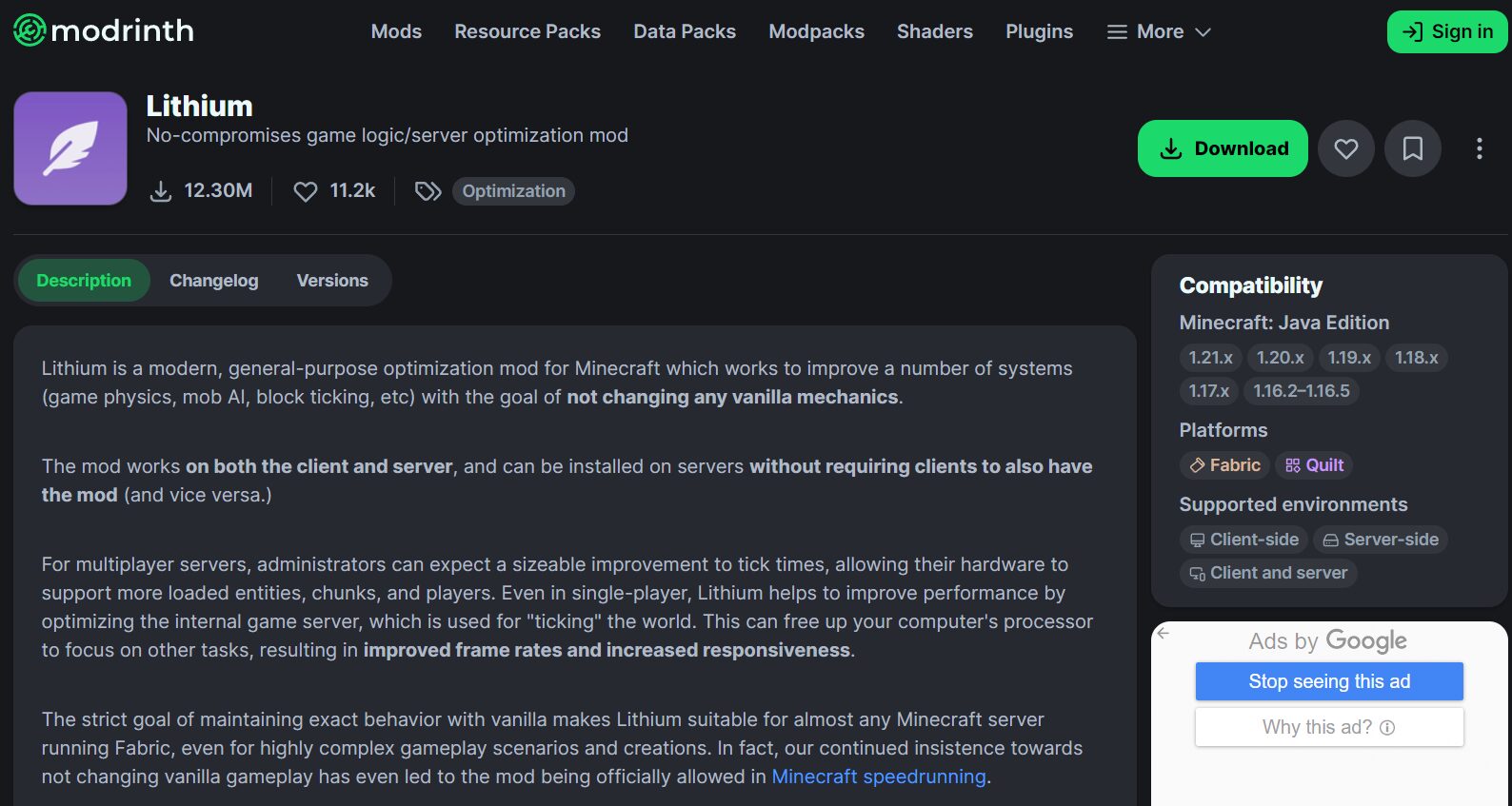Click the heart follow button

point(1345,148)
